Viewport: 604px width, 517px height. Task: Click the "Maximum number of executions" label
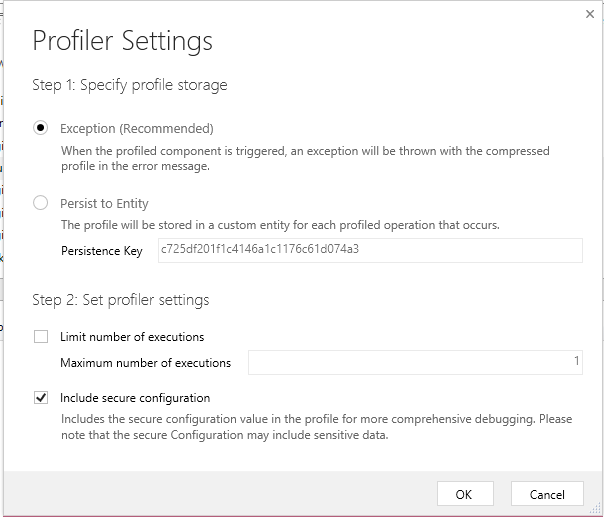146,363
